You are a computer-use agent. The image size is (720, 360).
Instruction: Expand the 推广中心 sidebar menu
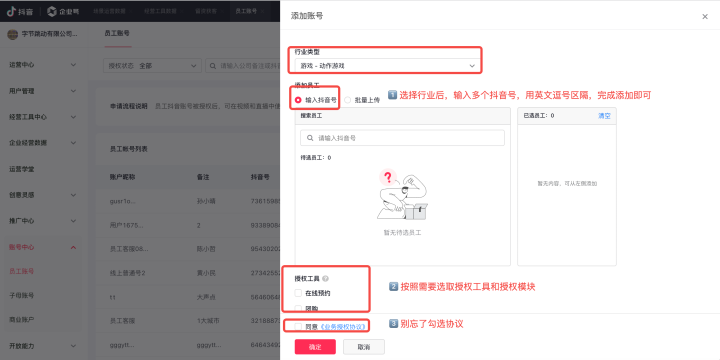click(x=43, y=221)
